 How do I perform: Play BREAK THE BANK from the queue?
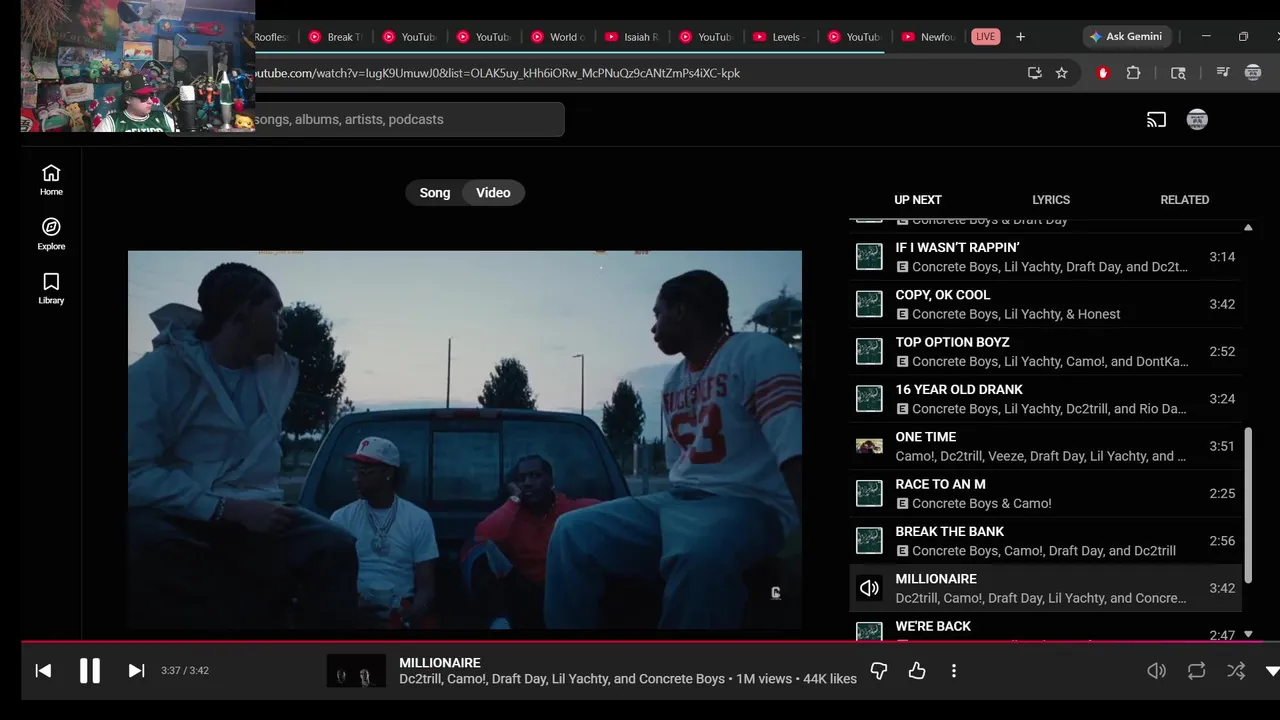pos(1045,541)
